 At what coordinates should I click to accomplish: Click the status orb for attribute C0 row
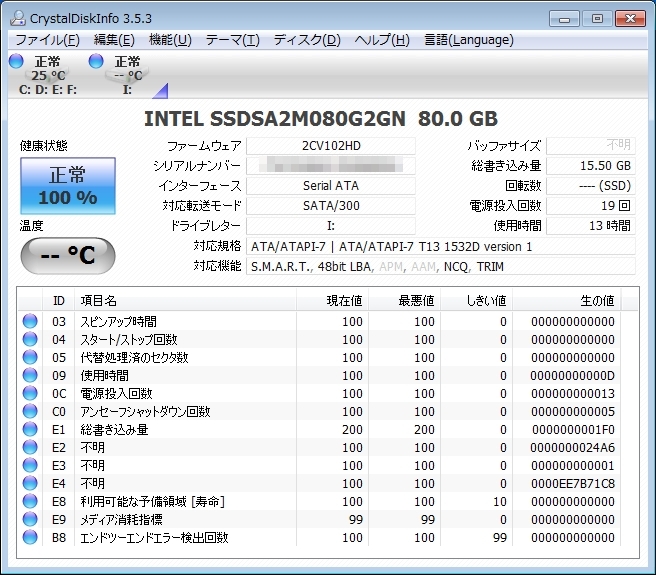[x=30, y=412]
